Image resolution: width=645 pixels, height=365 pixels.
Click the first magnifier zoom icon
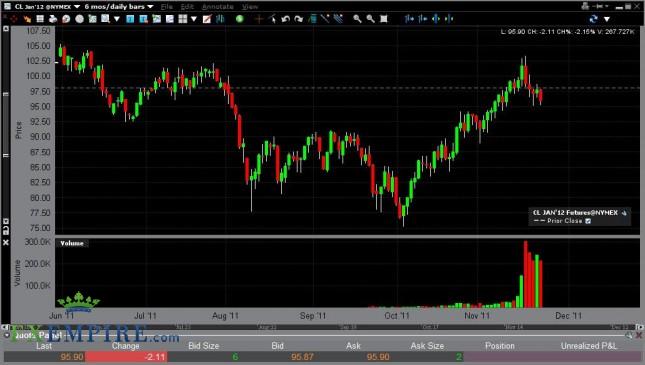tap(357, 19)
